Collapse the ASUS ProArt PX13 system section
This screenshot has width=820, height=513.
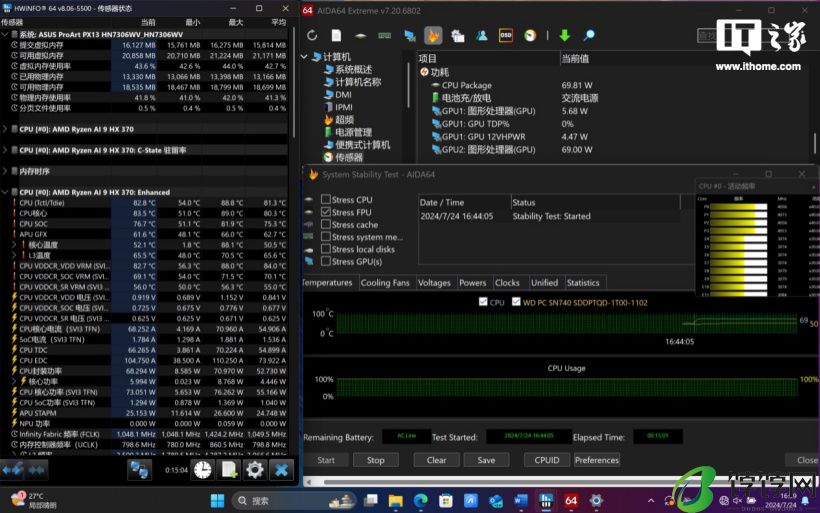(x=5, y=34)
